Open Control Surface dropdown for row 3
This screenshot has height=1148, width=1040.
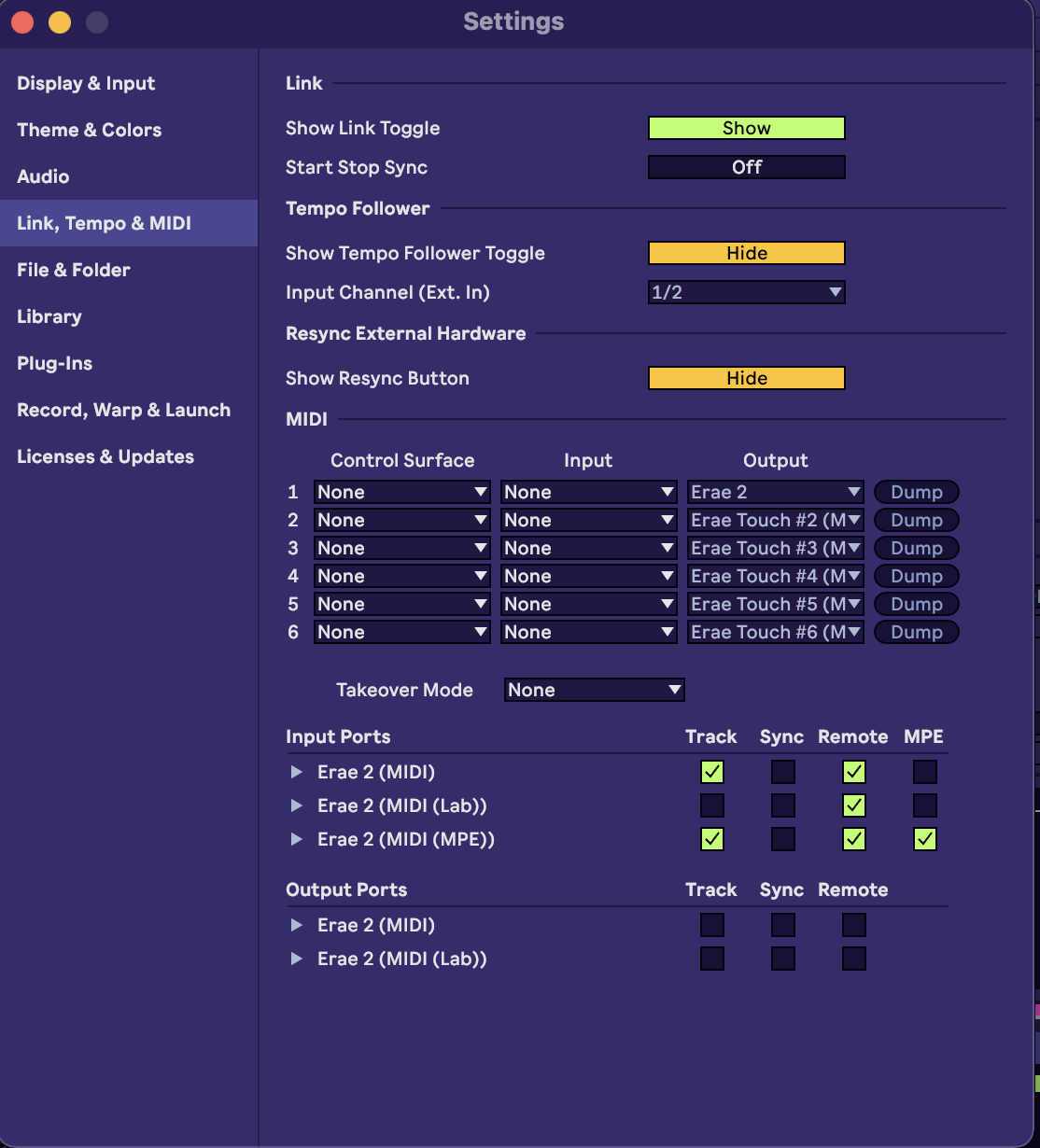(x=402, y=548)
